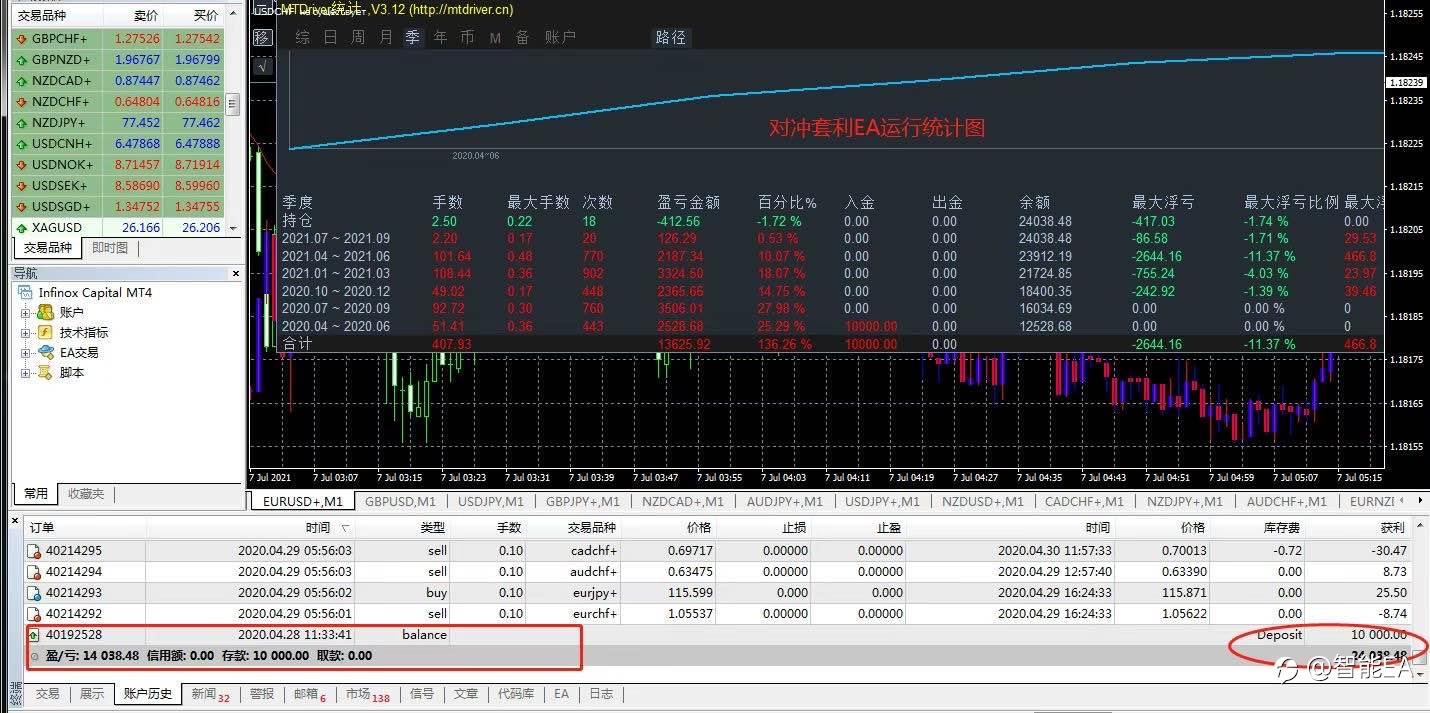Viewport: 1430px width, 713px height.
Task: Click the USDSEK+ down-arrow icon
Action: pyautogui.click(x=21, y=186)
